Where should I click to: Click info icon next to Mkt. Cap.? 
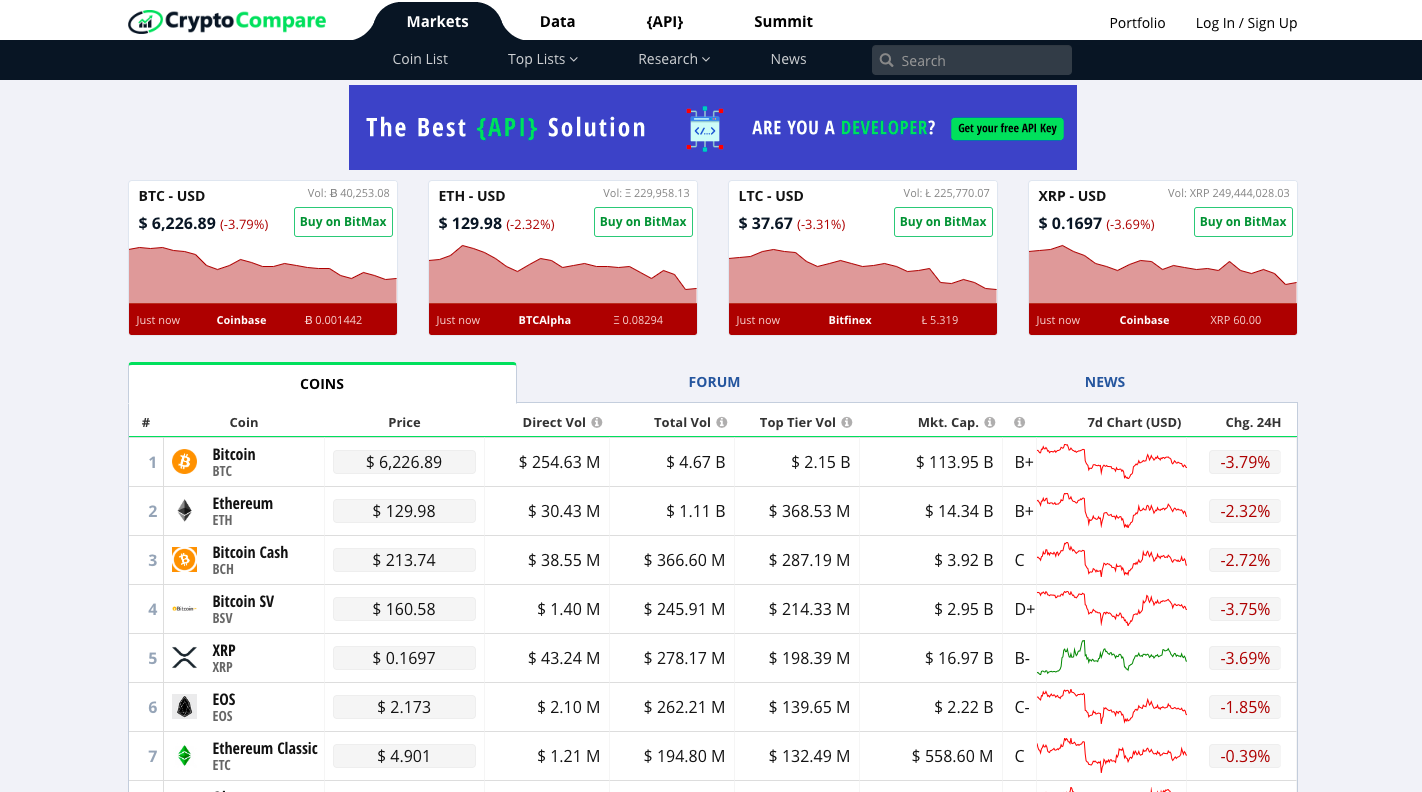point(990,422)
